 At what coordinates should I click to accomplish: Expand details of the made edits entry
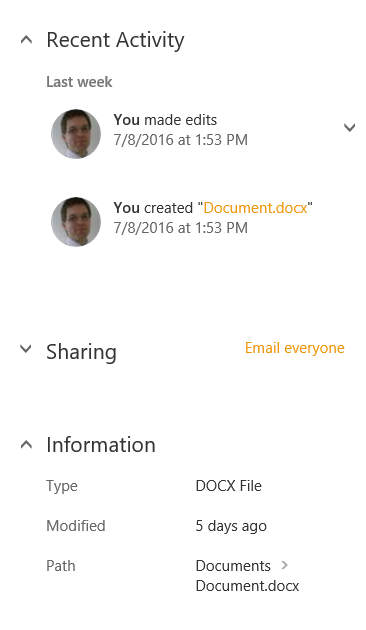(x=350, y=128)
